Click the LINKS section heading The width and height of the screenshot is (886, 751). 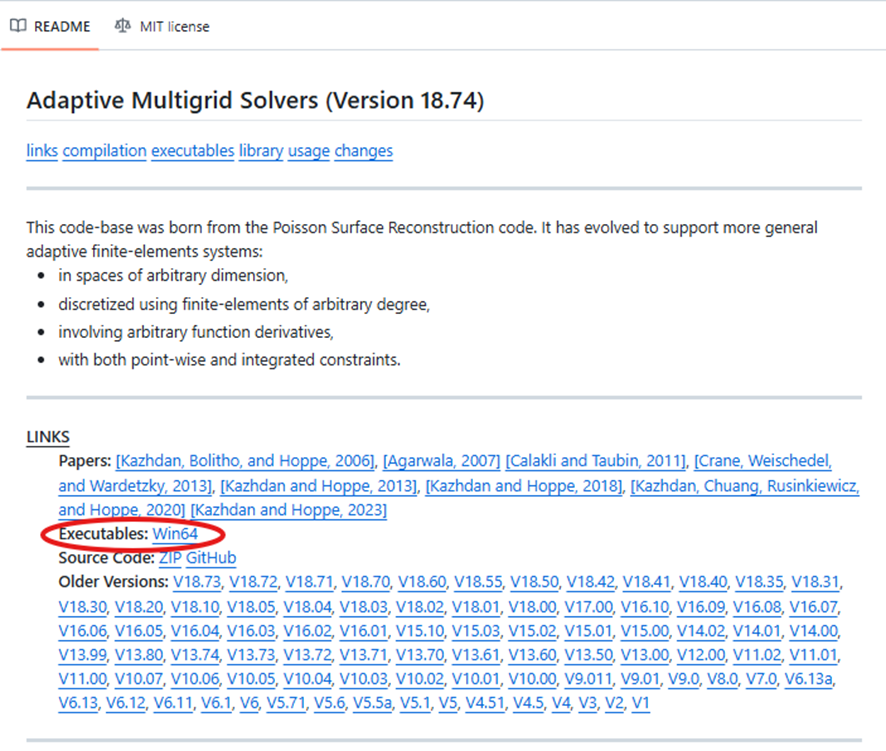(x=48, y=437)
